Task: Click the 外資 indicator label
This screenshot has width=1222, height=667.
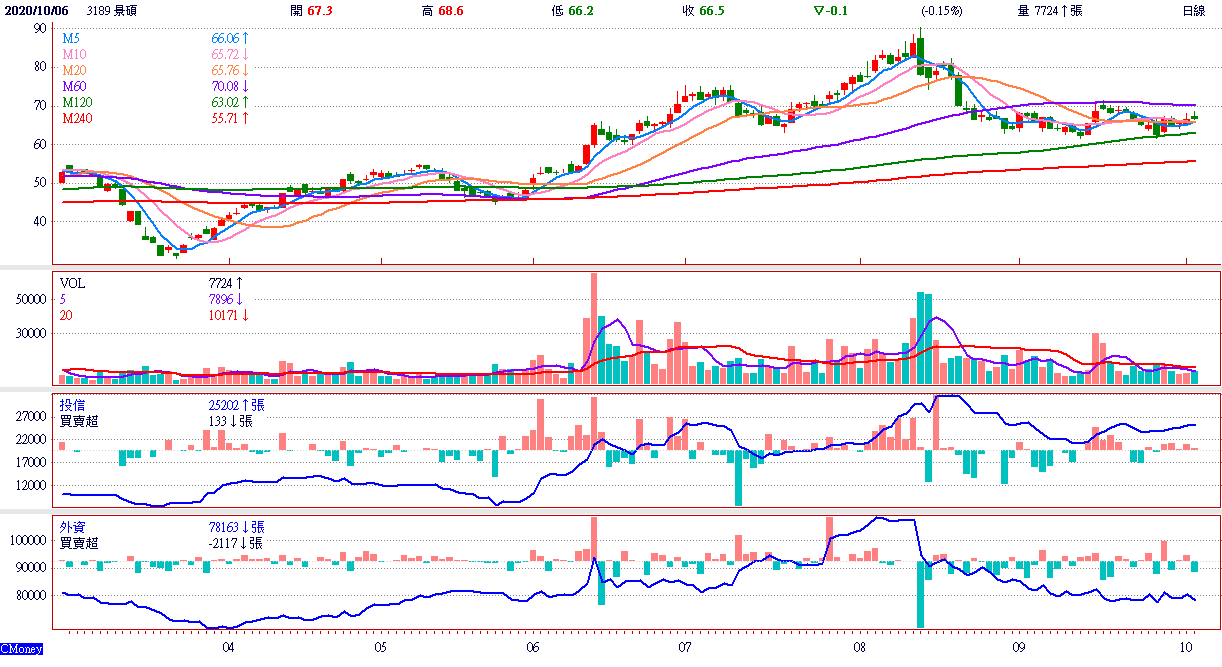Action: click(72, 526)
